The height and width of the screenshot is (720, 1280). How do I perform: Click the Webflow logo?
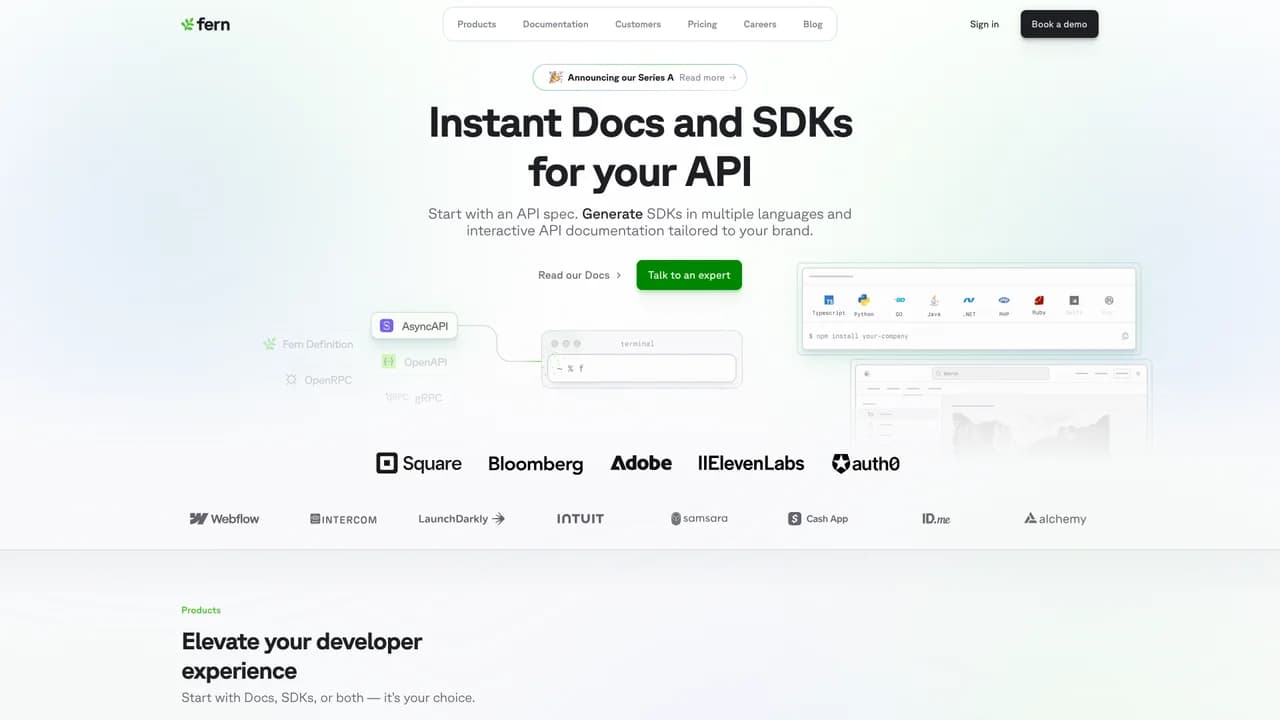[224, 519]
